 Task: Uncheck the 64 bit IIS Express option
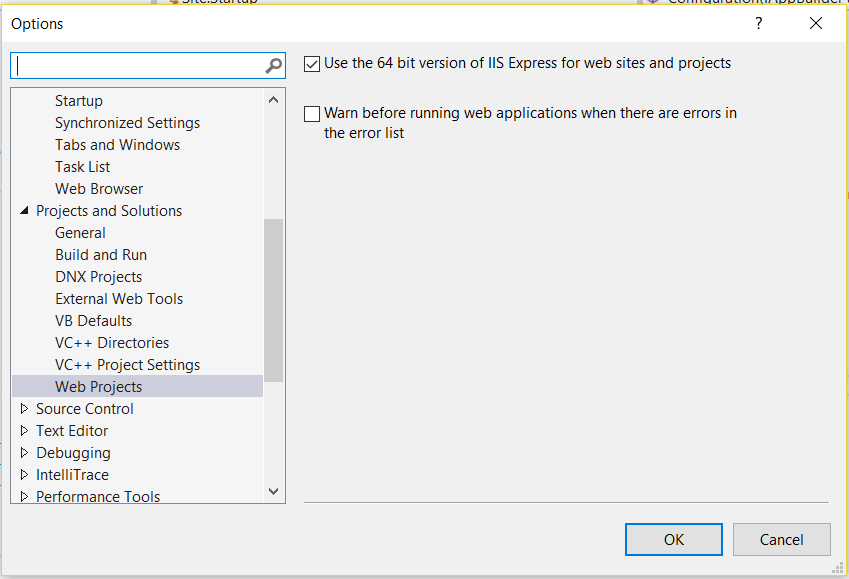312,64
